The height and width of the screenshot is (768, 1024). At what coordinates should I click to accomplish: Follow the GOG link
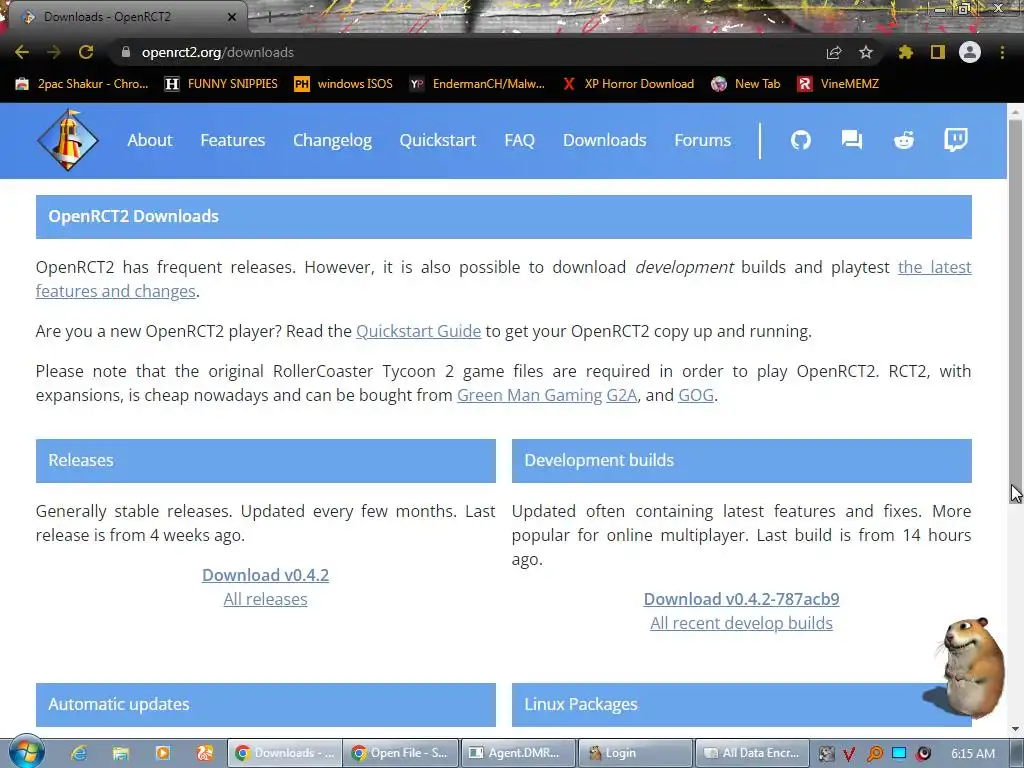[x=696, y=395]
